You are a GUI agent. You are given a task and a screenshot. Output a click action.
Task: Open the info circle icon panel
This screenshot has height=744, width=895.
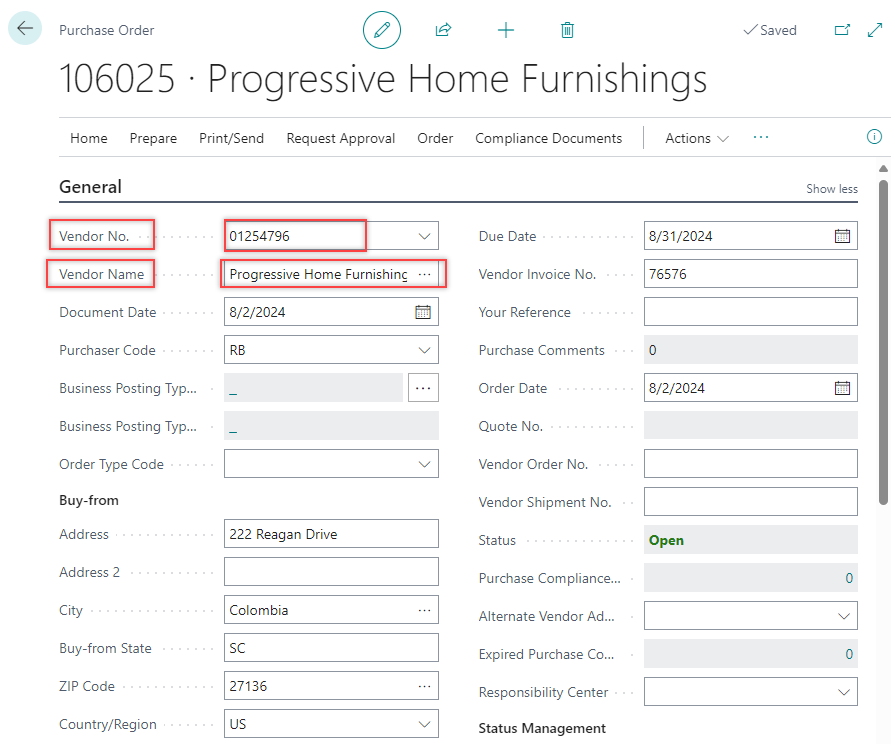(x=874, y=137)
